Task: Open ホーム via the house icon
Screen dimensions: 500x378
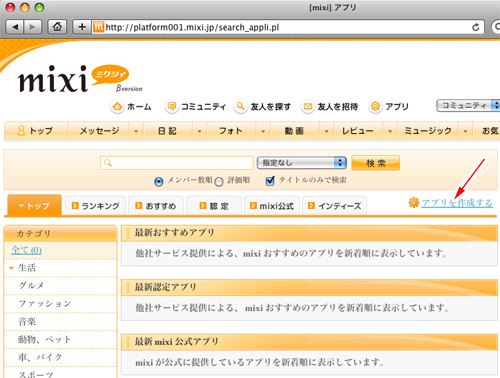Action: click(117, 107)
